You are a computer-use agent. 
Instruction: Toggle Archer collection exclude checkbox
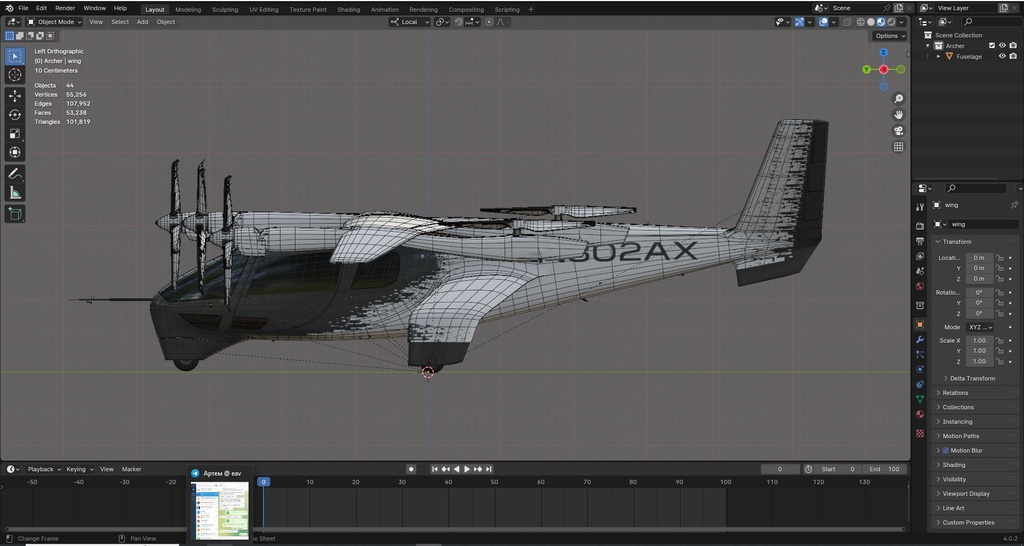pyautogui.click(x=992, y=46)
